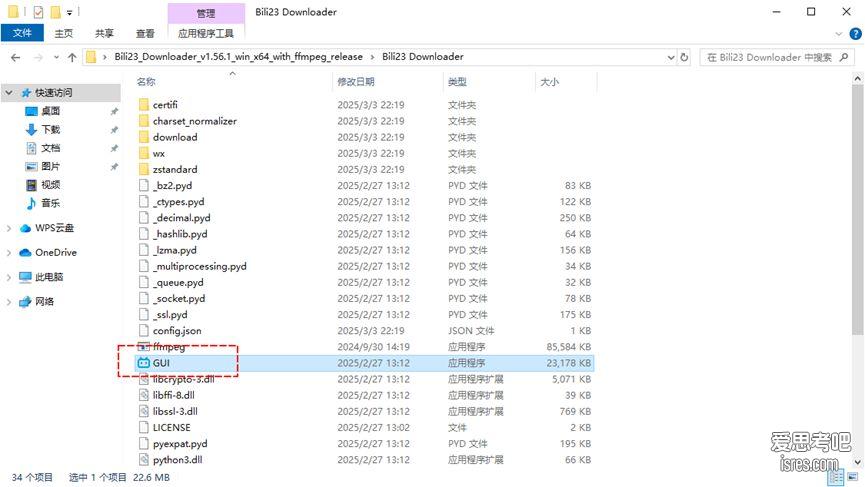865x487 pixels.
Task: Open Documents in quick access
Action: click(50, 148)
